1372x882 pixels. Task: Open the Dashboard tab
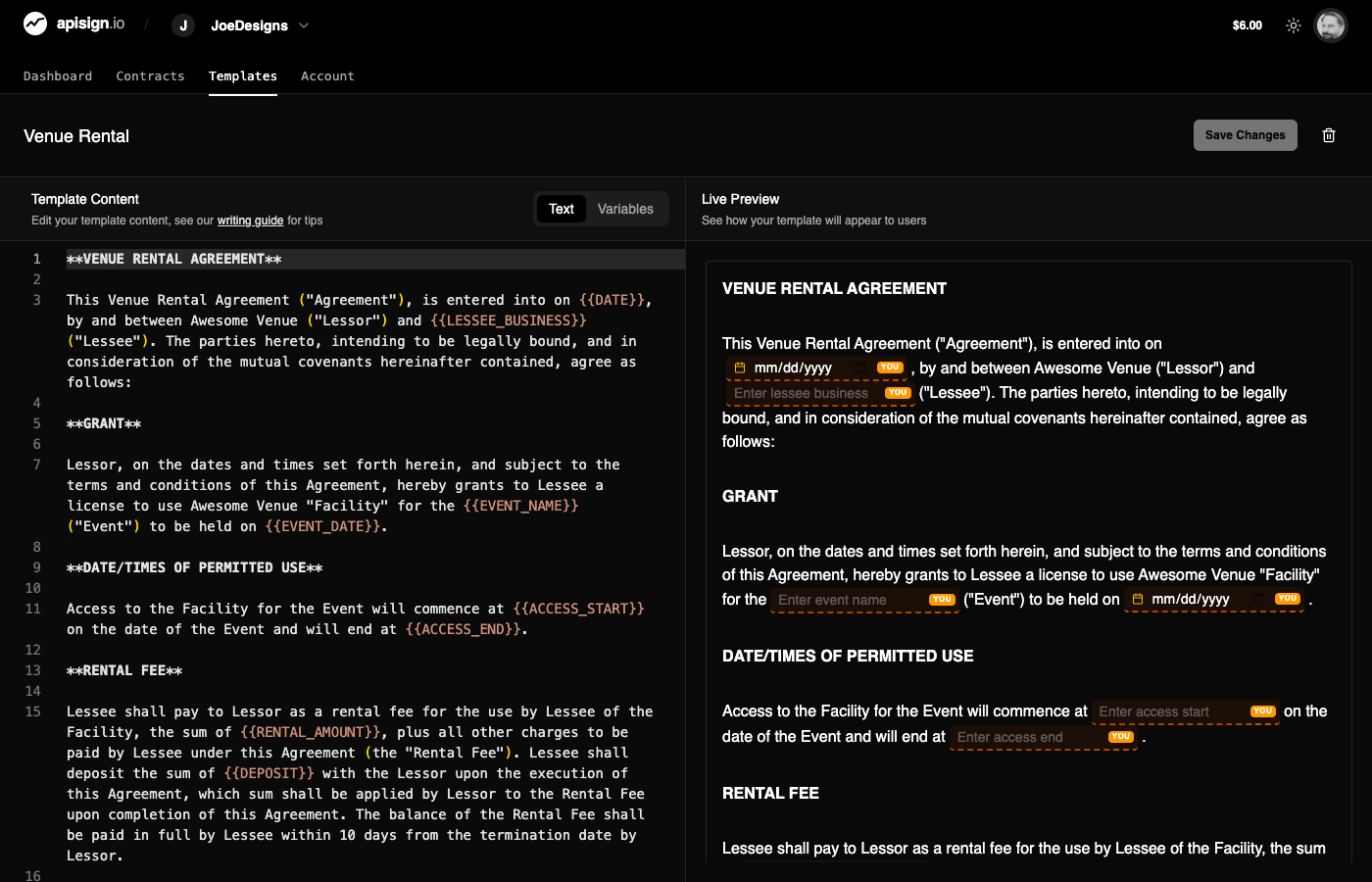coord(58,76)
